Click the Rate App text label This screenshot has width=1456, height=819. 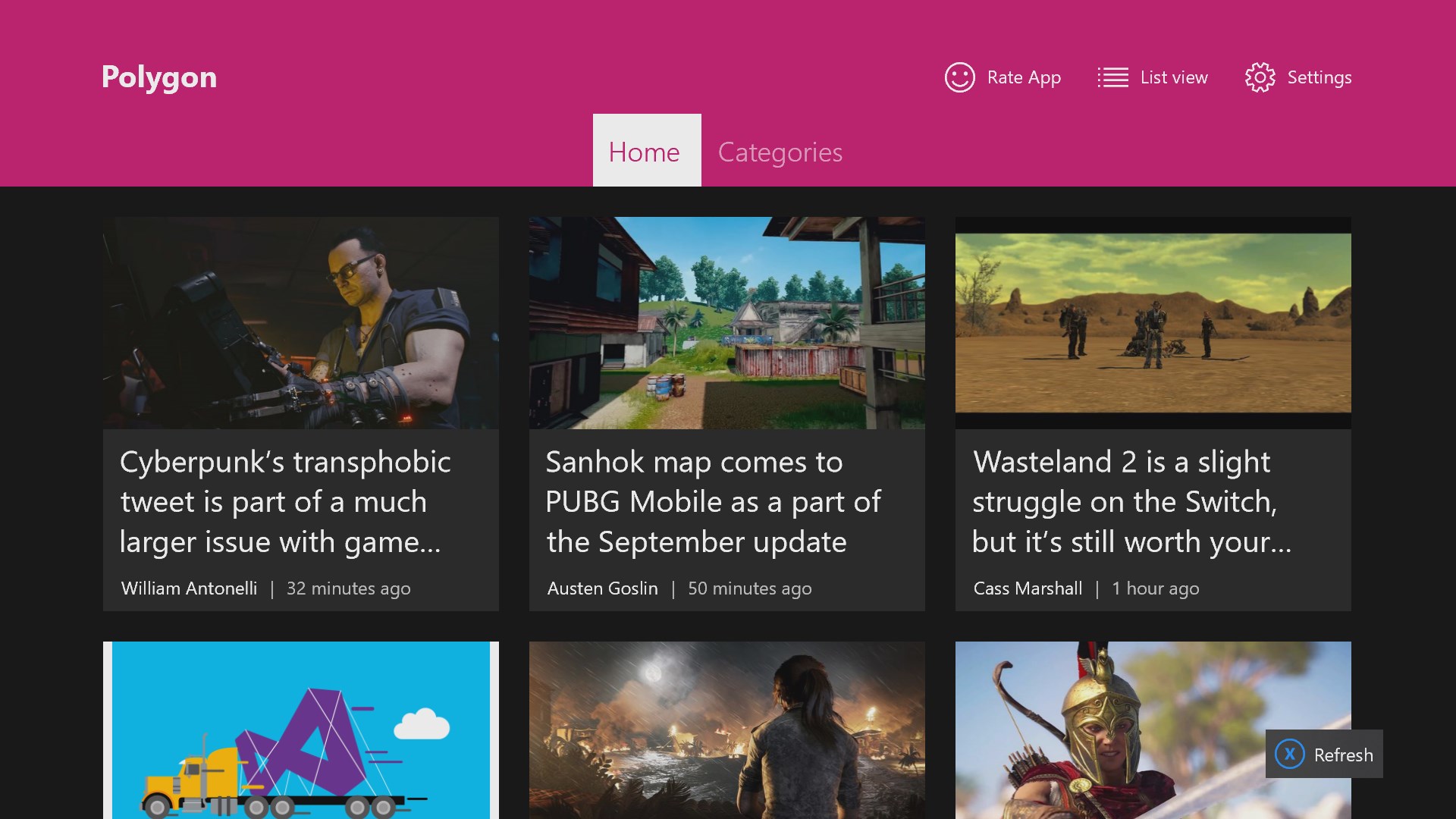(x=1024, y=77)
